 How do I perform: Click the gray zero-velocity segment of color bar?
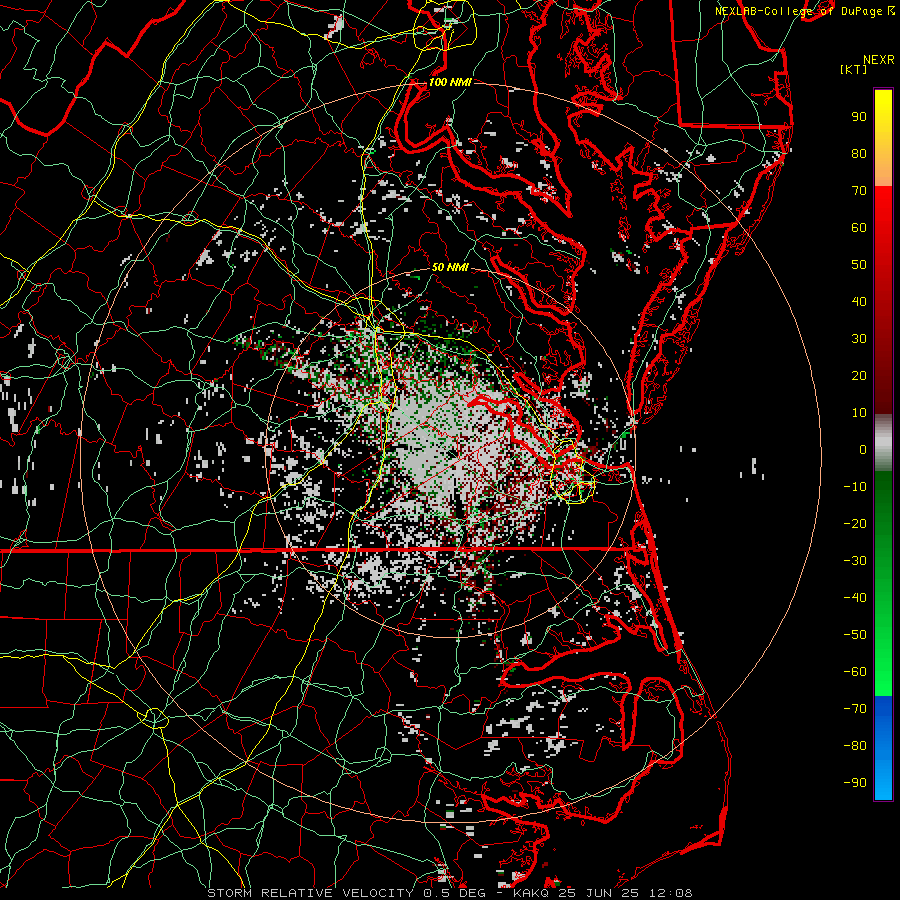(x=883, y=443)
